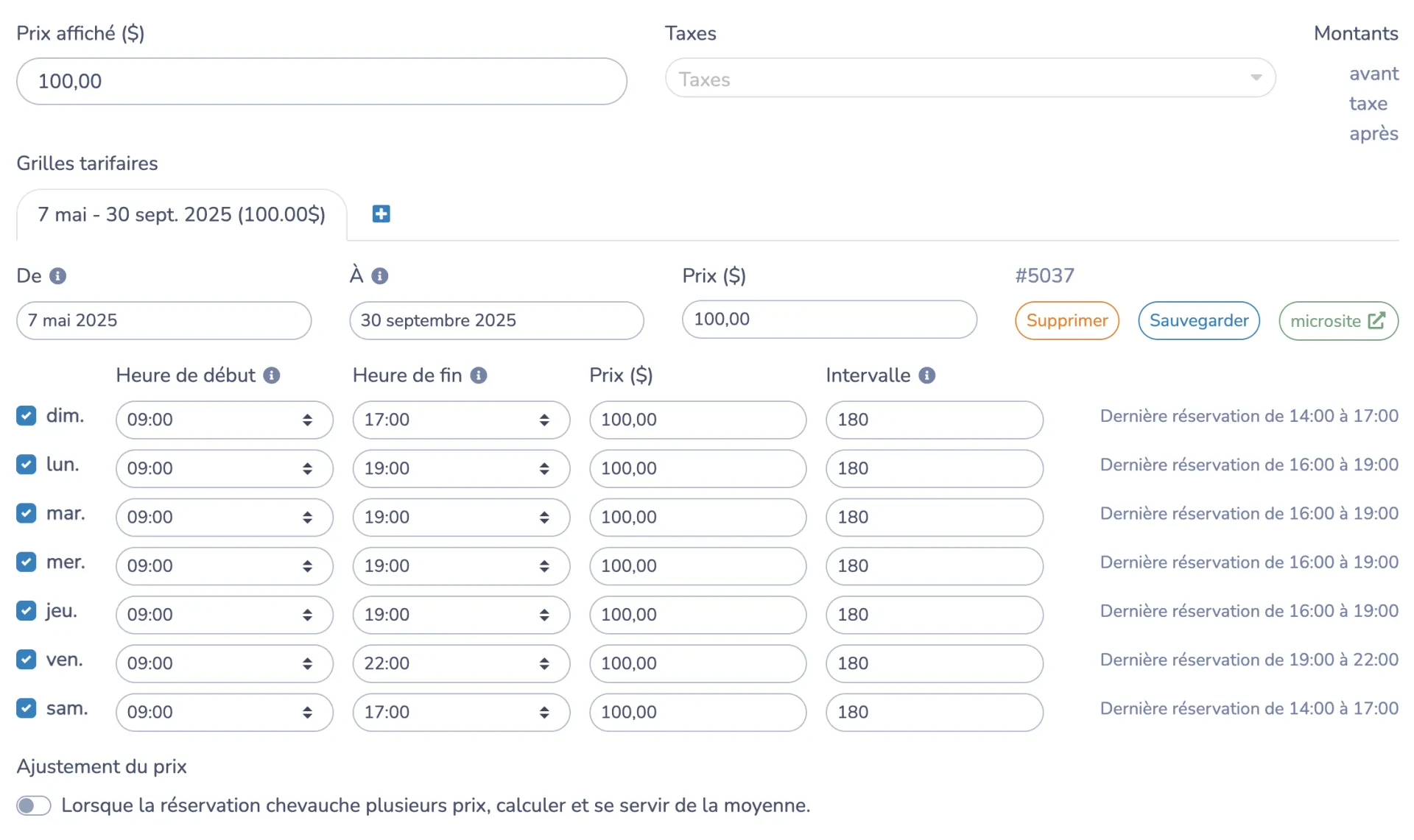Image resolution: width=1414 pixels, height=840 pixels.
Task: Show info tooltip next to À label
Action: (379, 276)
